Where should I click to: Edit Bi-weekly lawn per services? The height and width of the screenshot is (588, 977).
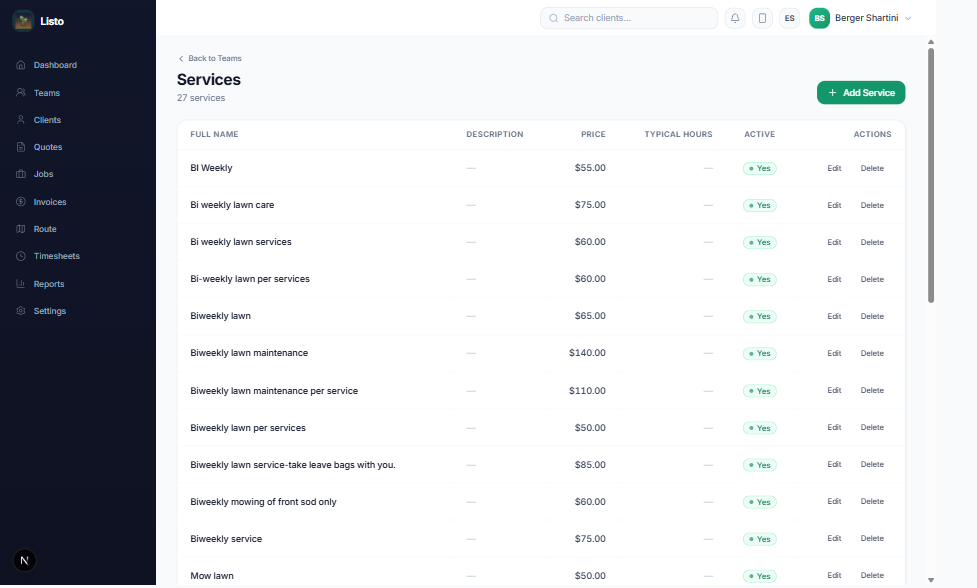834,279
